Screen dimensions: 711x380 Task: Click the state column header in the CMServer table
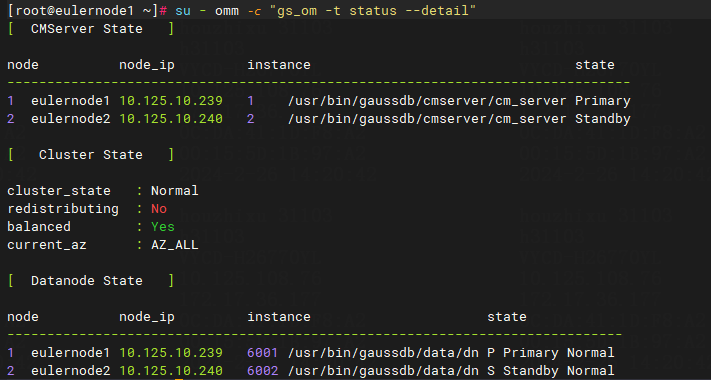pyautogui.click(x=595, y=65)
